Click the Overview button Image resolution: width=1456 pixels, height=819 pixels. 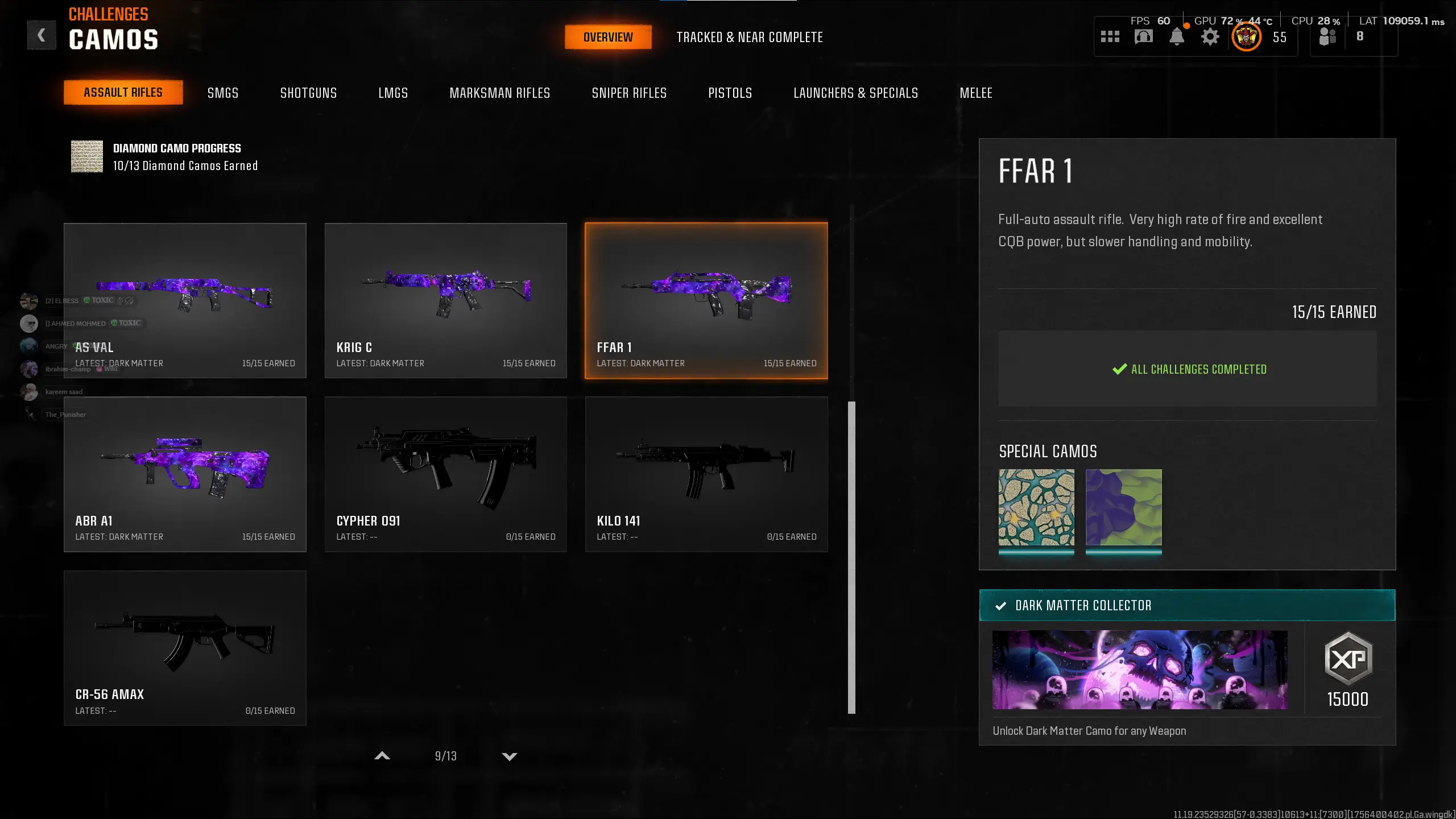(x=608, y=37)
